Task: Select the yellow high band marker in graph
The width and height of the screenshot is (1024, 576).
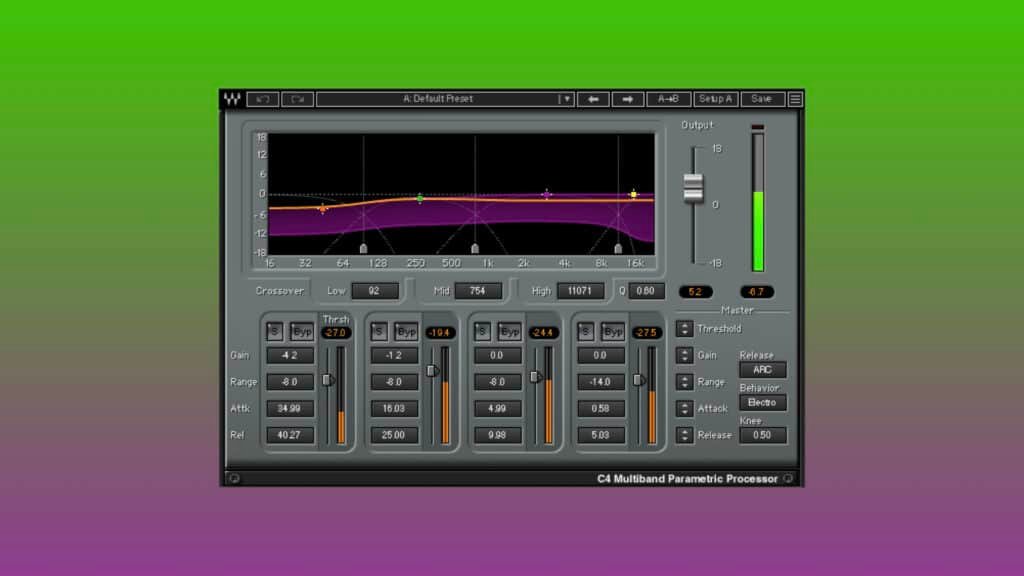Action: (633, 194)
